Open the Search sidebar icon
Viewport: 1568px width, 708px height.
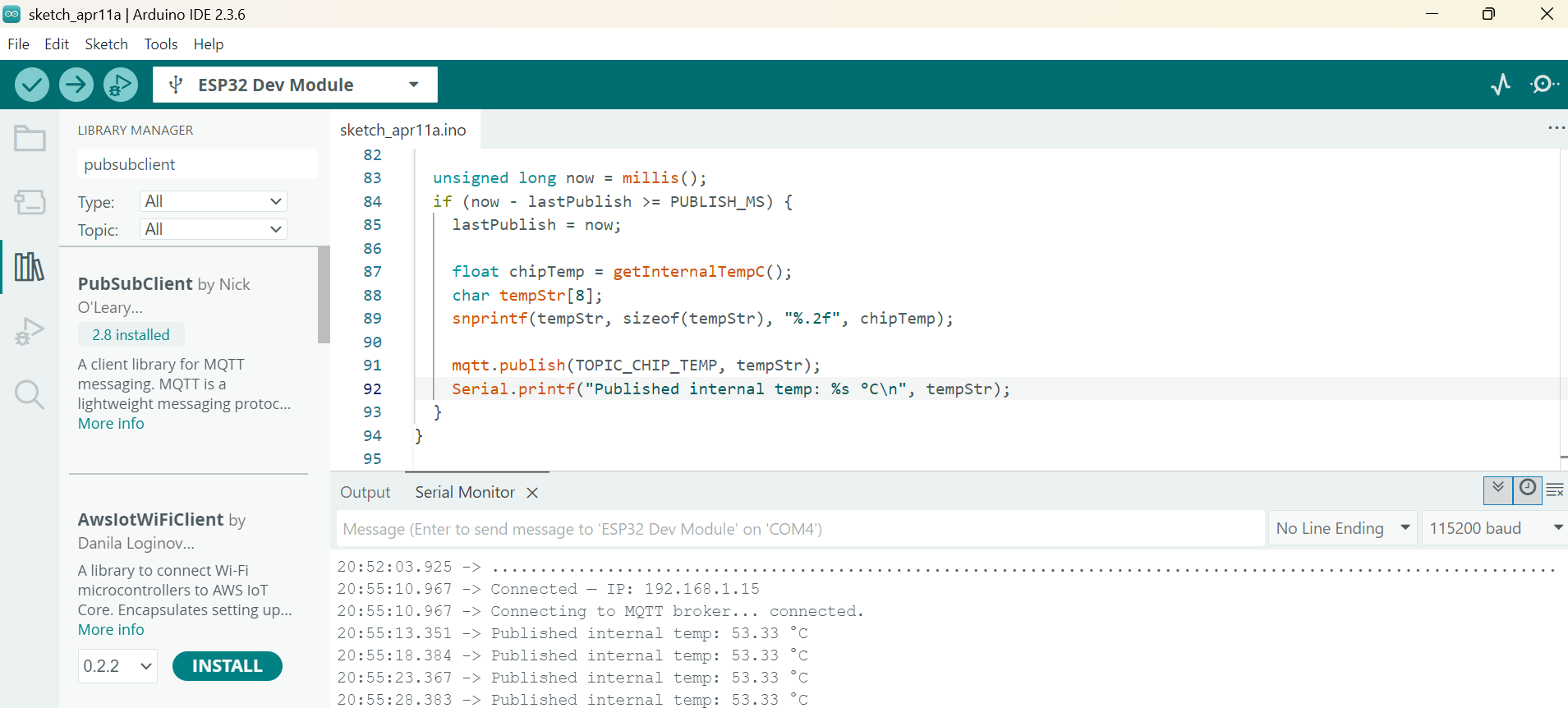tap(30, 395)
